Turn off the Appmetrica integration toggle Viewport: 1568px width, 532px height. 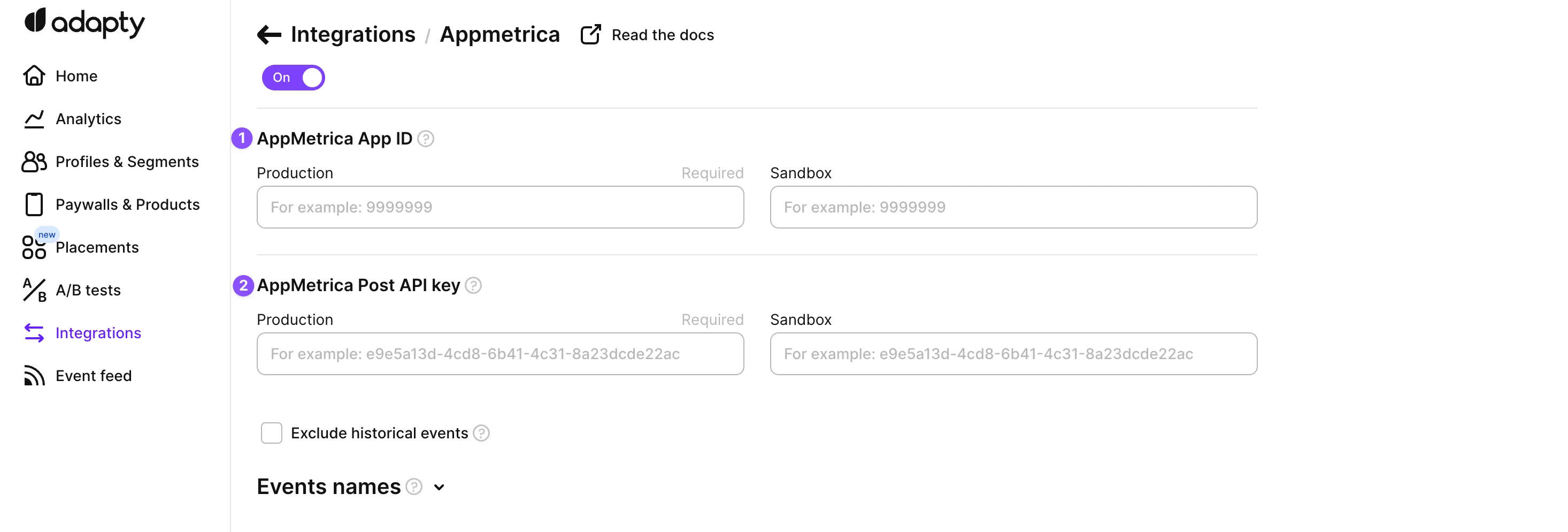[294, 78]
